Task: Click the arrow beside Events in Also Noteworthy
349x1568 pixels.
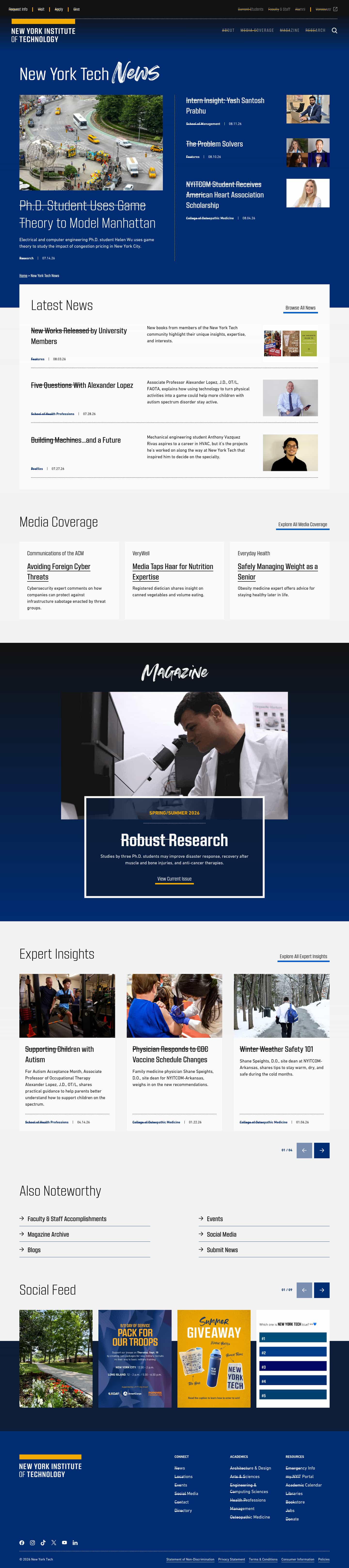Action: tap(201, 1219)
